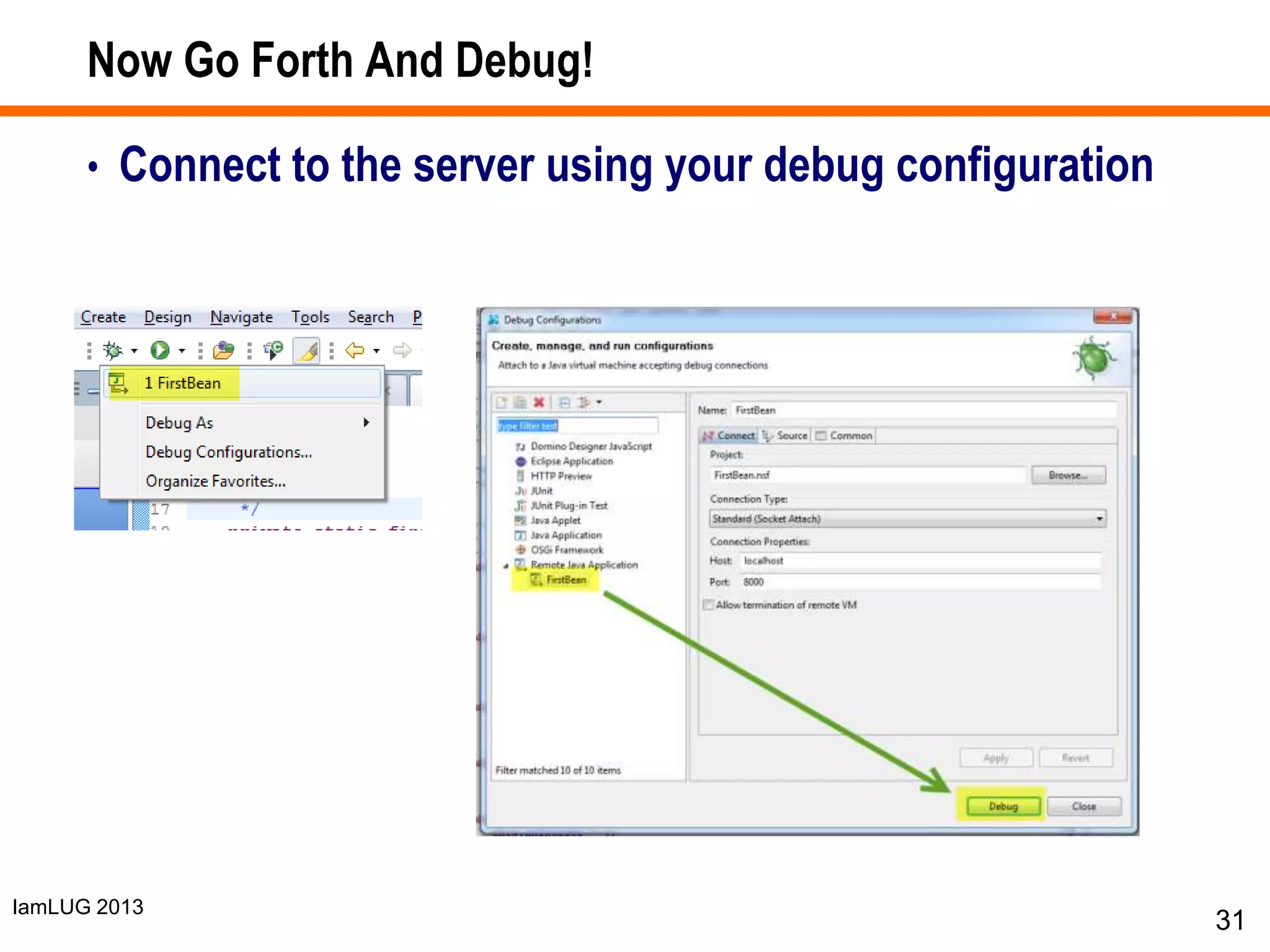Open the dropdown arrow beside debug bug icon

(134, 351)
